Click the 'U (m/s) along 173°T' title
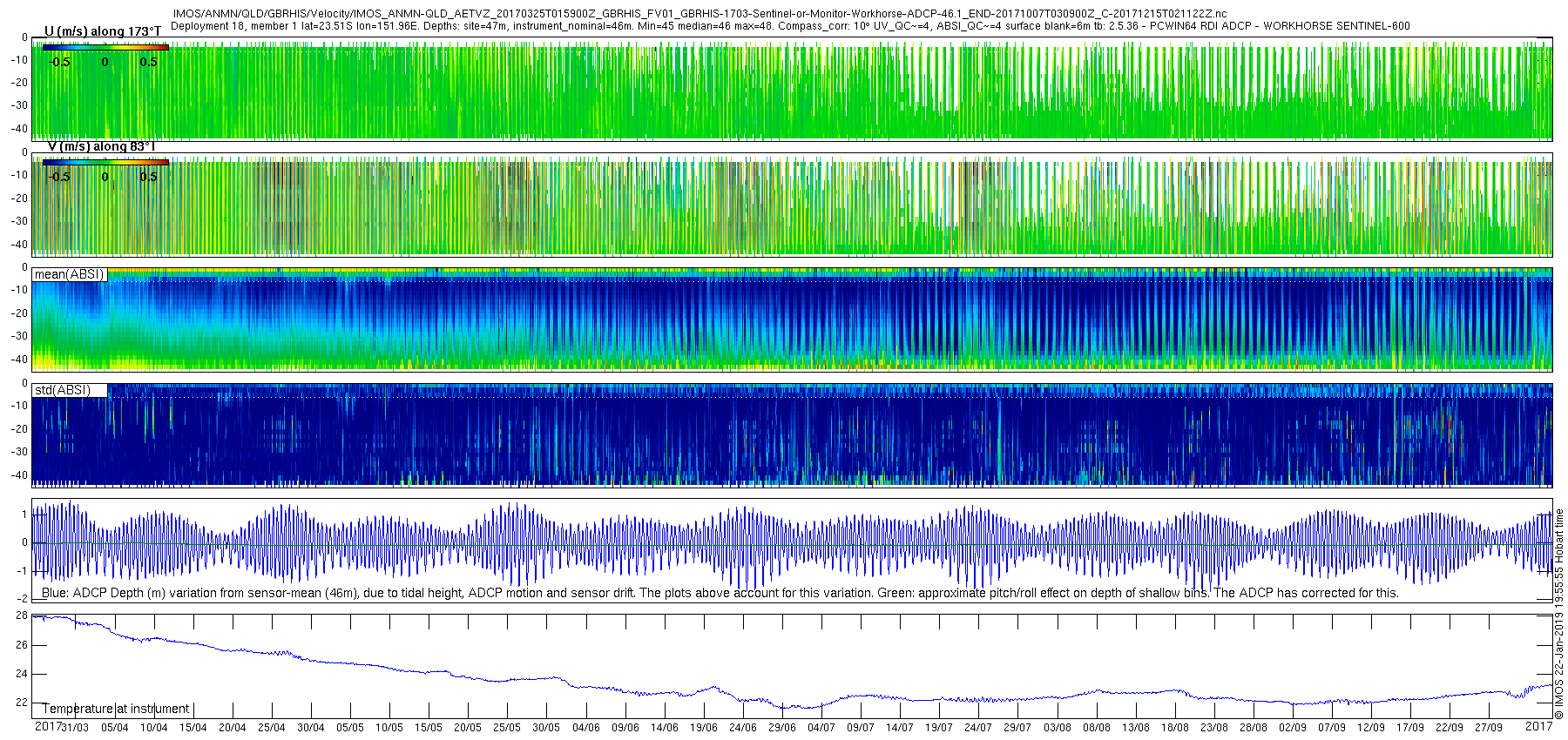1568x740 pixels. (103, 31)
